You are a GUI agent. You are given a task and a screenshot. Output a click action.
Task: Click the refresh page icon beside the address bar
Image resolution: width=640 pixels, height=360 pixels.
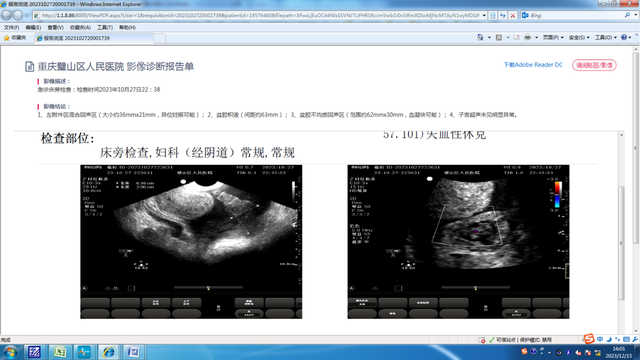tap(503, 16)
